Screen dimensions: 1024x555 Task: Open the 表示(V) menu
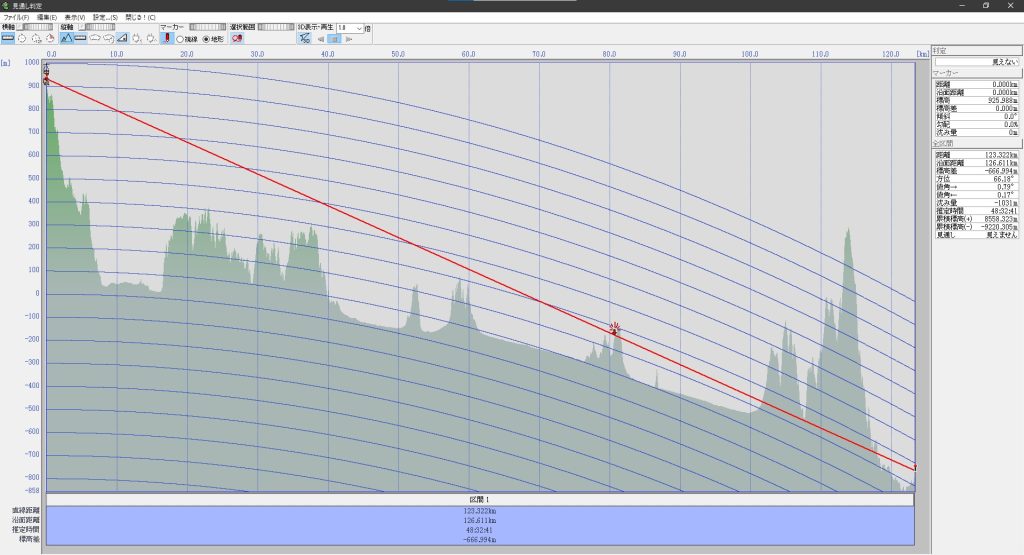[74, 18]
